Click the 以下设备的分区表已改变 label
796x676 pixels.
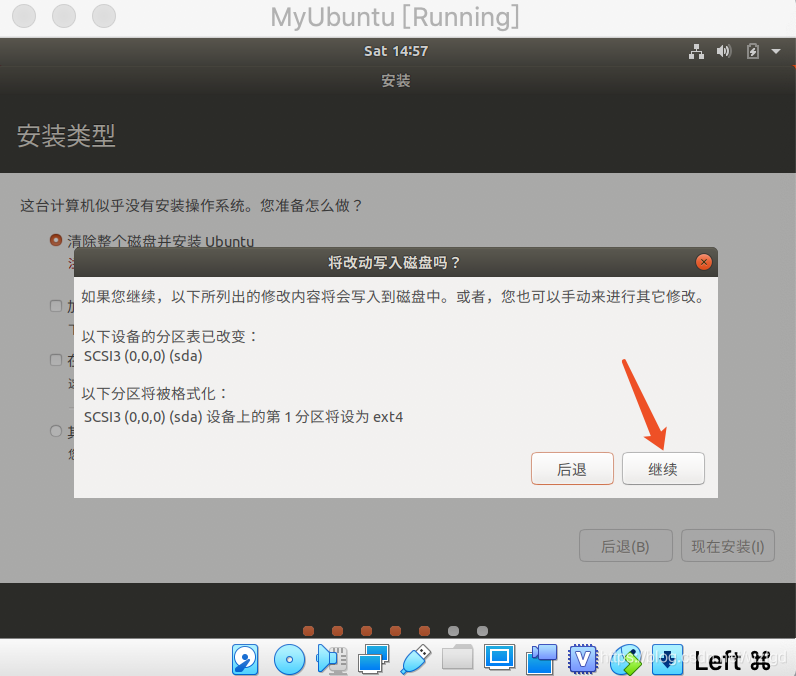[x=170, y=336]
